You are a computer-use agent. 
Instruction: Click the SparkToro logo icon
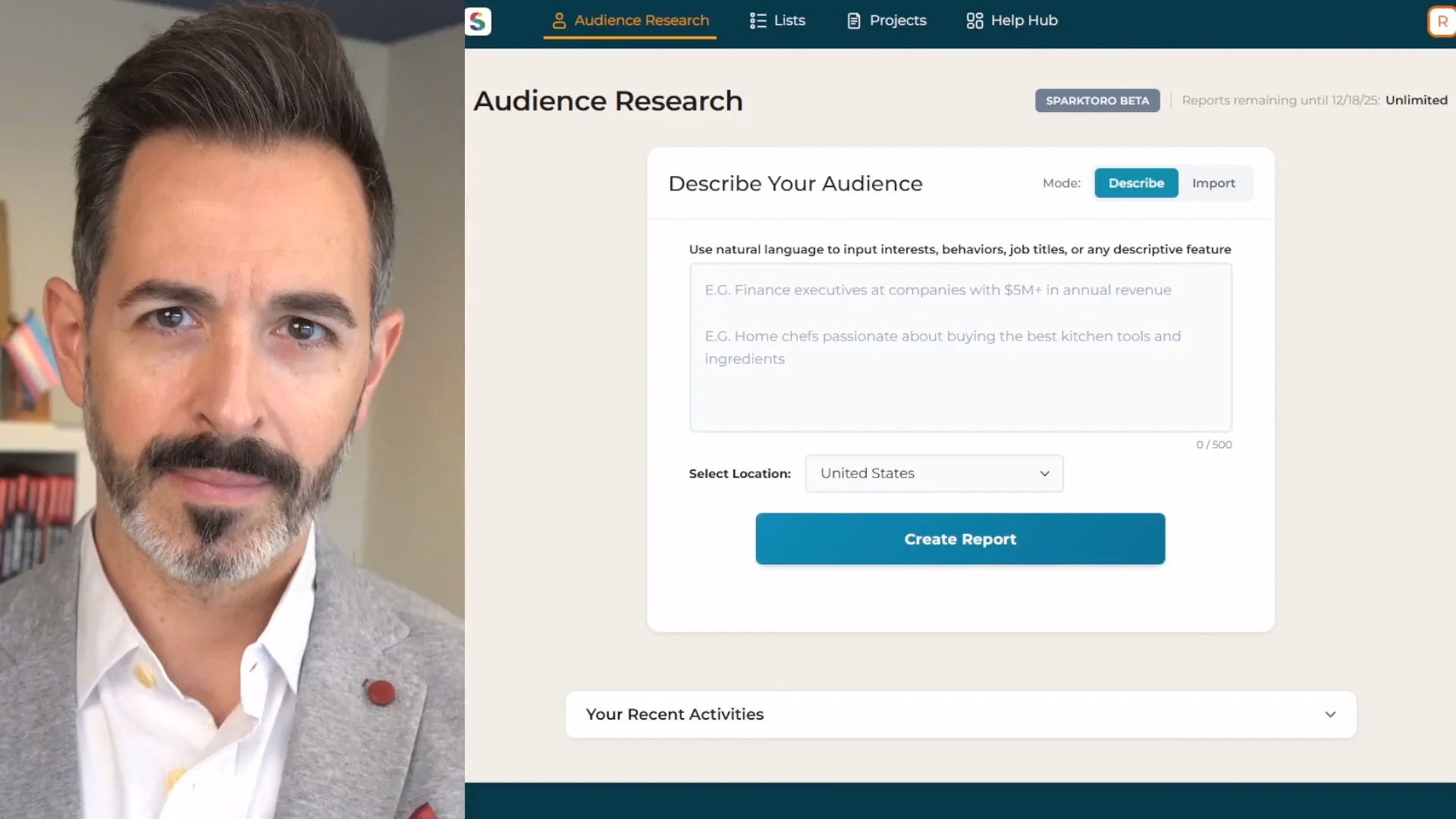(478, 21)
